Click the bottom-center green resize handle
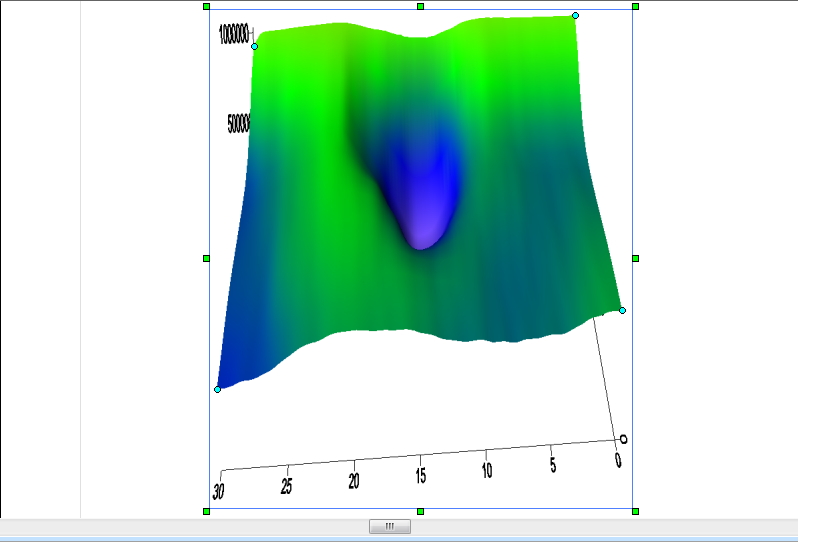Screen dimensions: 819x542 pyautogui.click(x=420, y=511)
